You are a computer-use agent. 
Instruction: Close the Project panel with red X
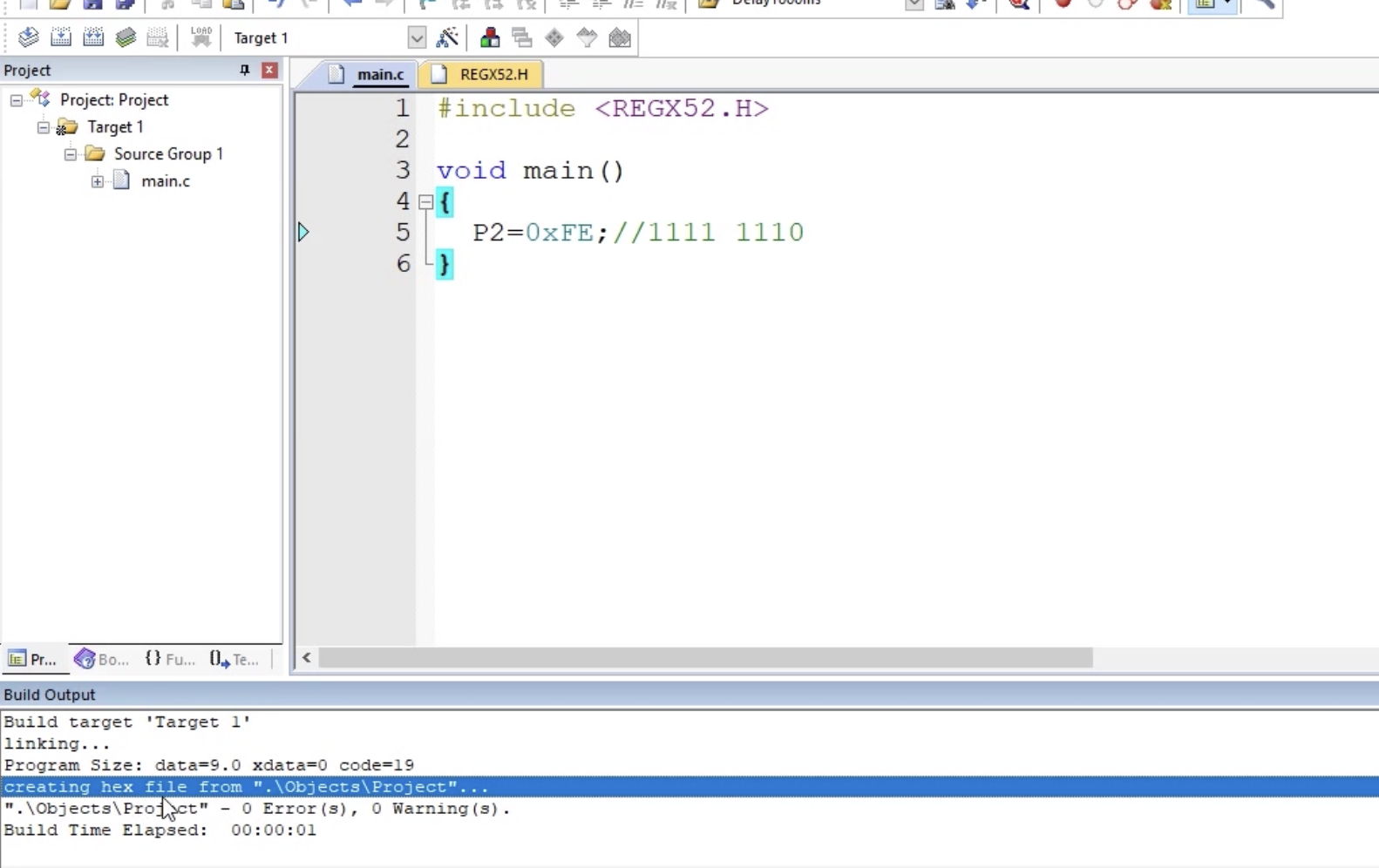pos(270,70)
